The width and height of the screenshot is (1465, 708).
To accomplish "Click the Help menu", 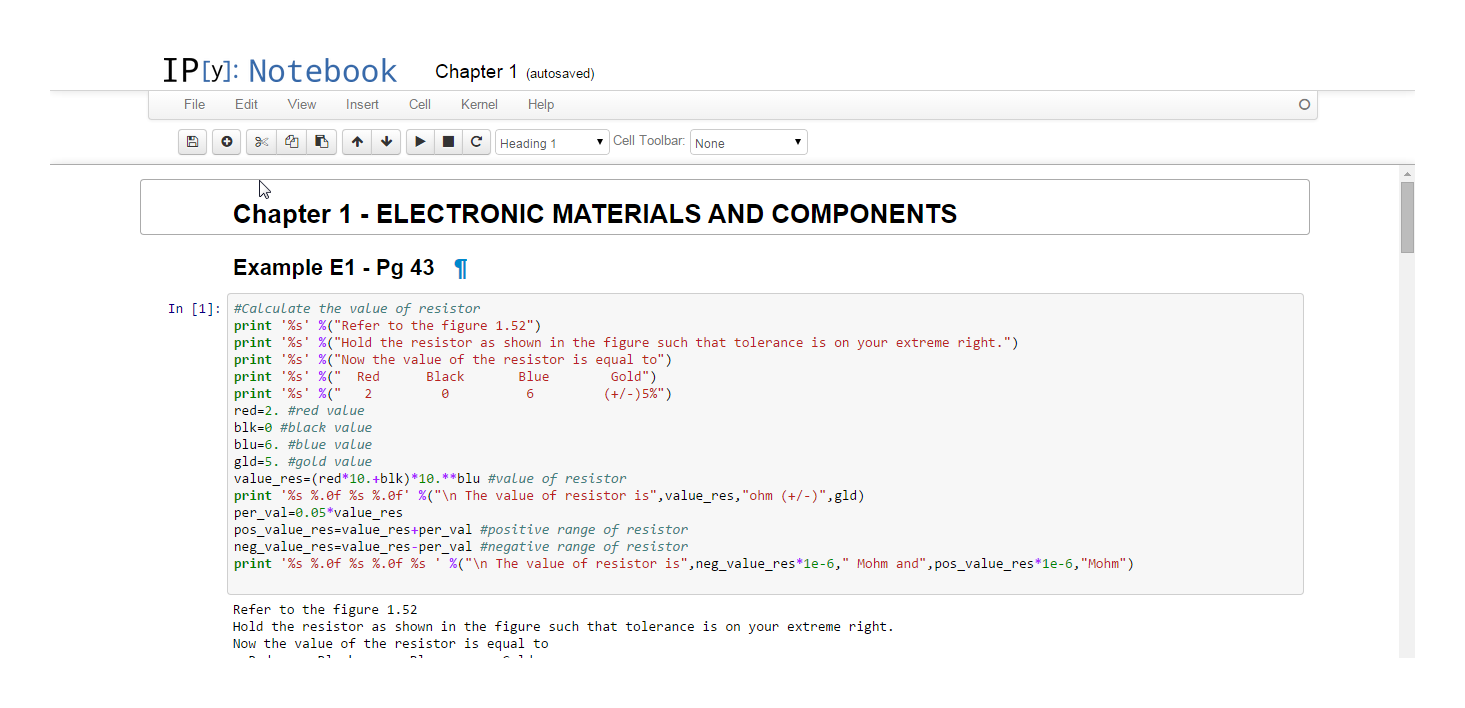I will 541,104.
